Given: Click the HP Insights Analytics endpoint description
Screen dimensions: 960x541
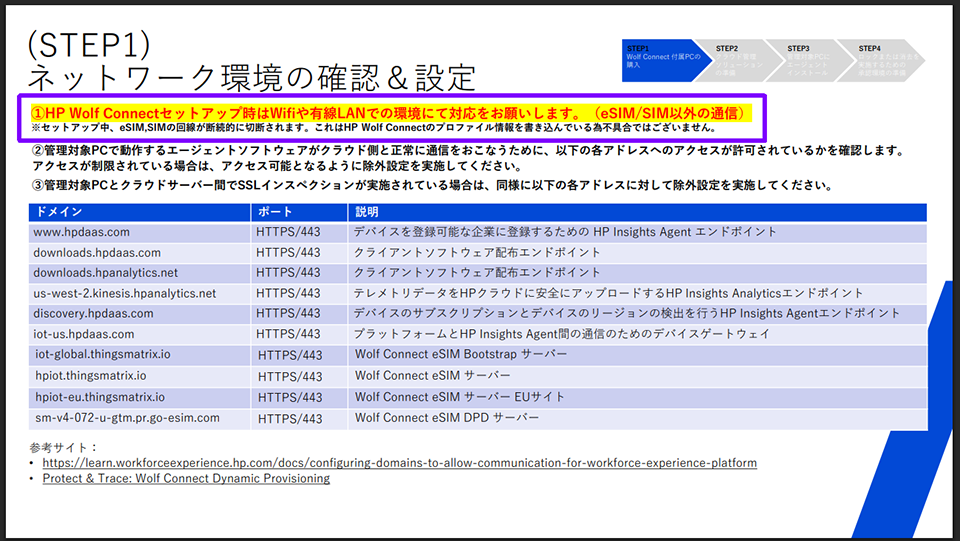Looking at the screenshot, I should (x=608, y=293).
